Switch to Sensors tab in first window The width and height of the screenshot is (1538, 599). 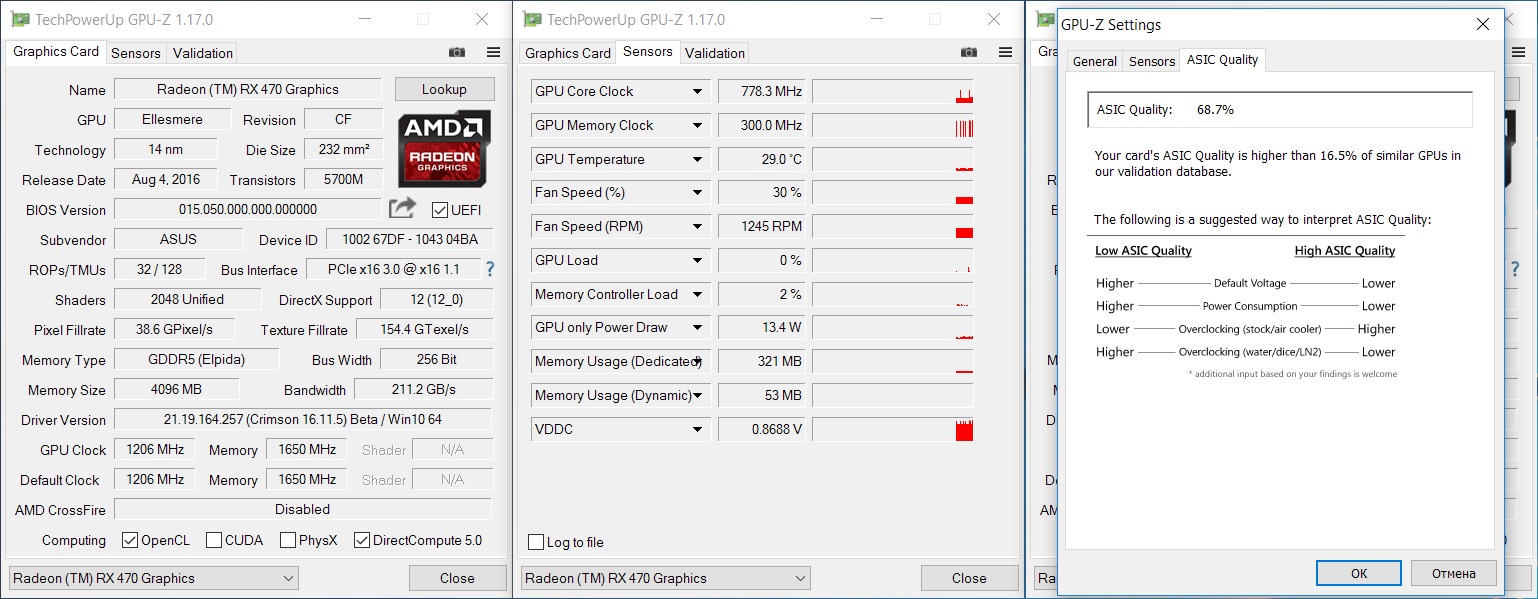136,53
